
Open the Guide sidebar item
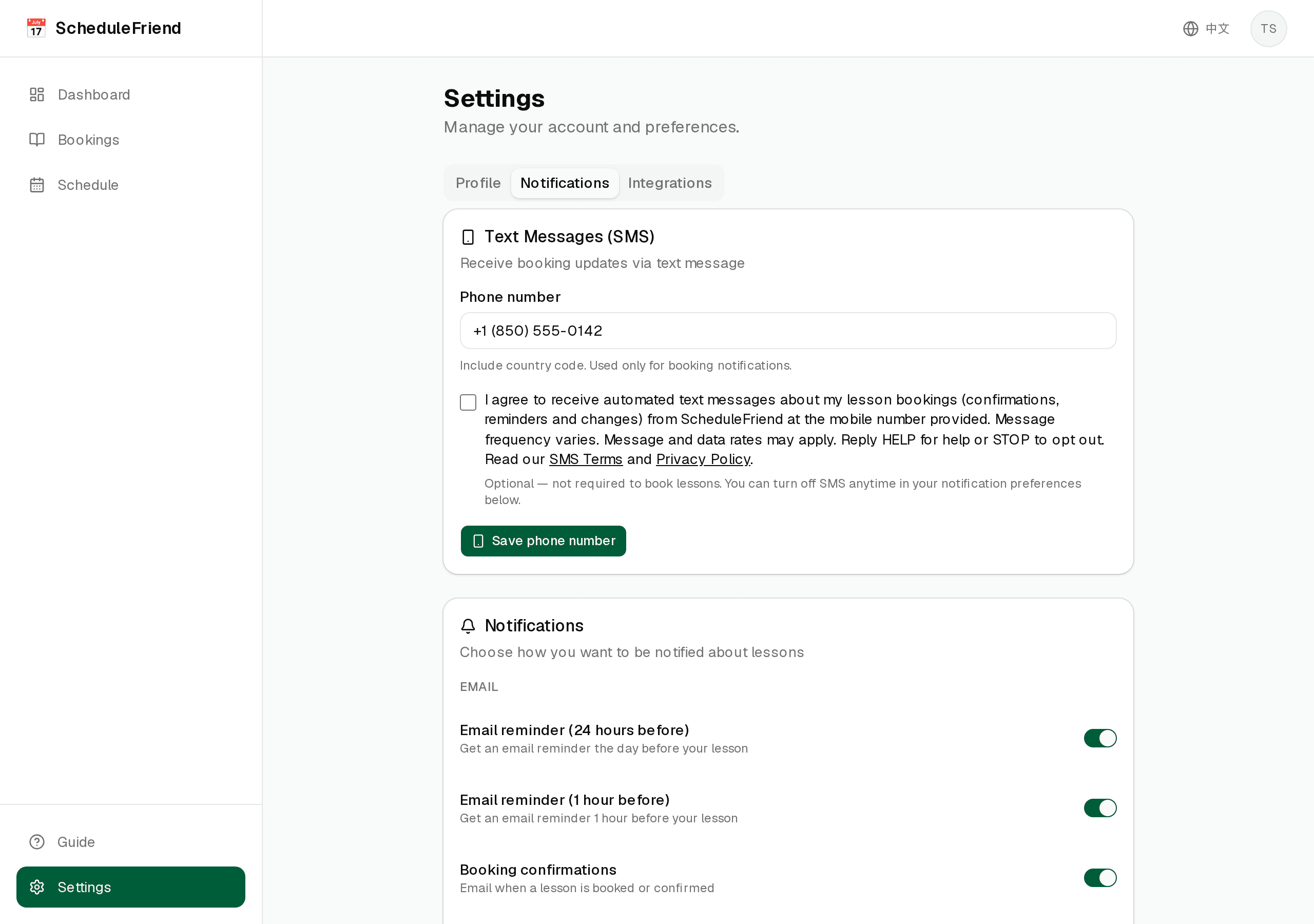pos(131,841)
